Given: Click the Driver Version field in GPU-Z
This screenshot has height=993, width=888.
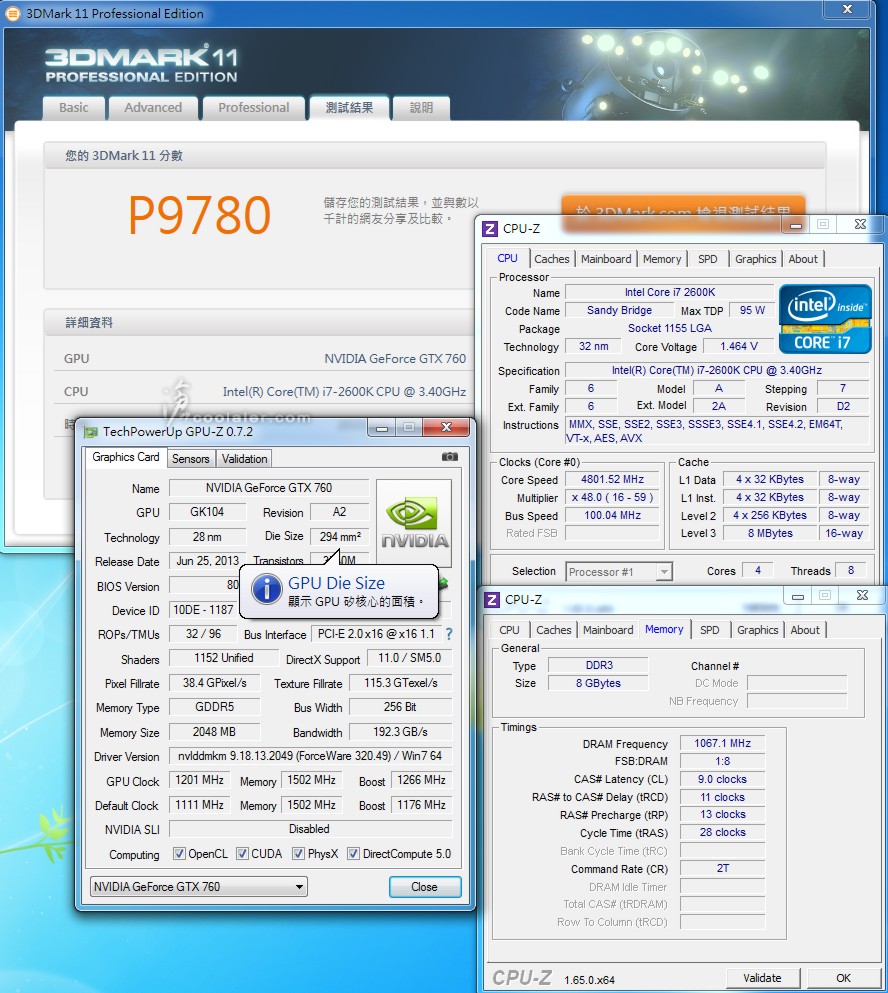Looking at the screenshot, I should (310, 756).
